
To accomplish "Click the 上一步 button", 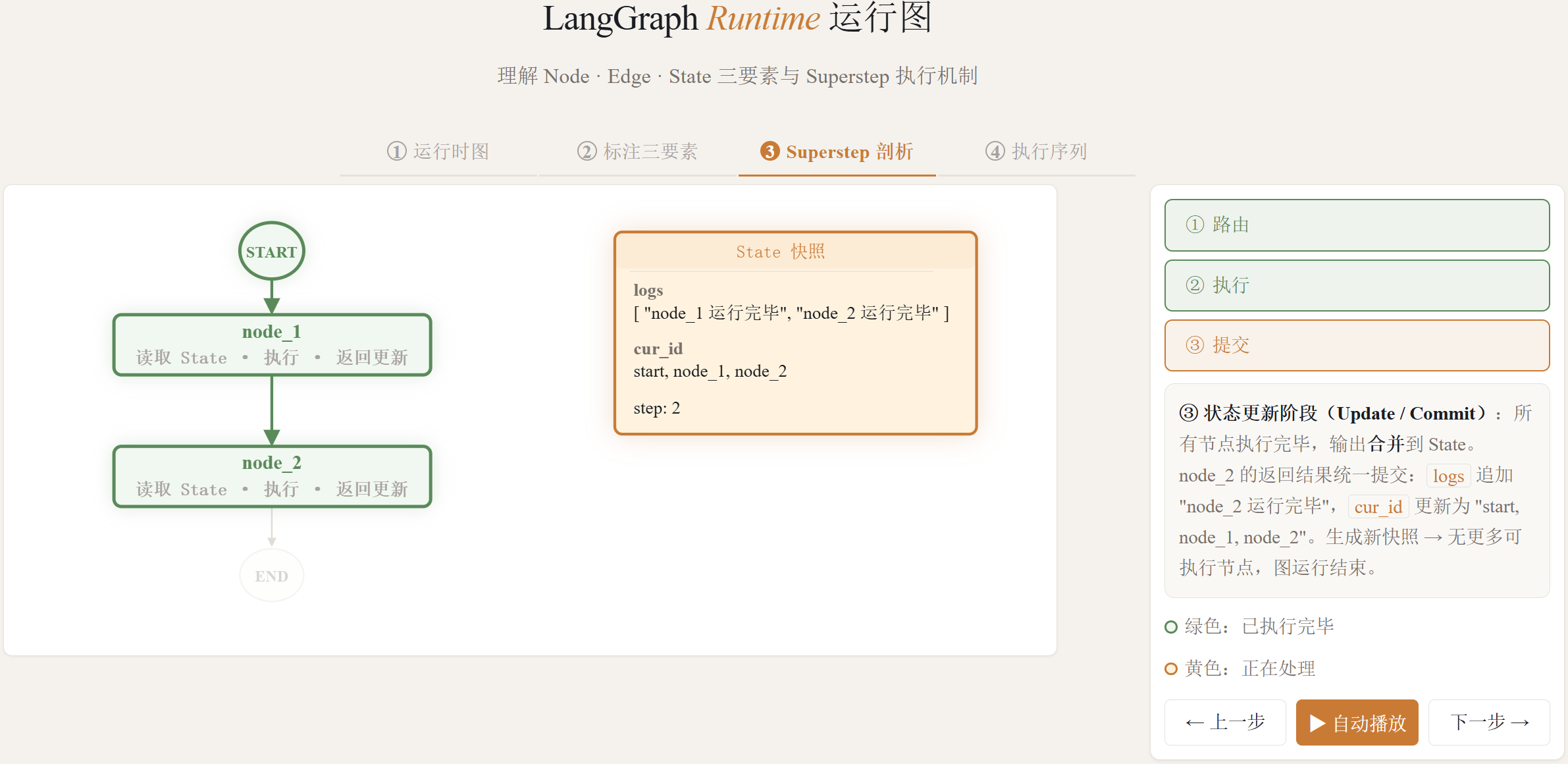I will pos(1224,722).
